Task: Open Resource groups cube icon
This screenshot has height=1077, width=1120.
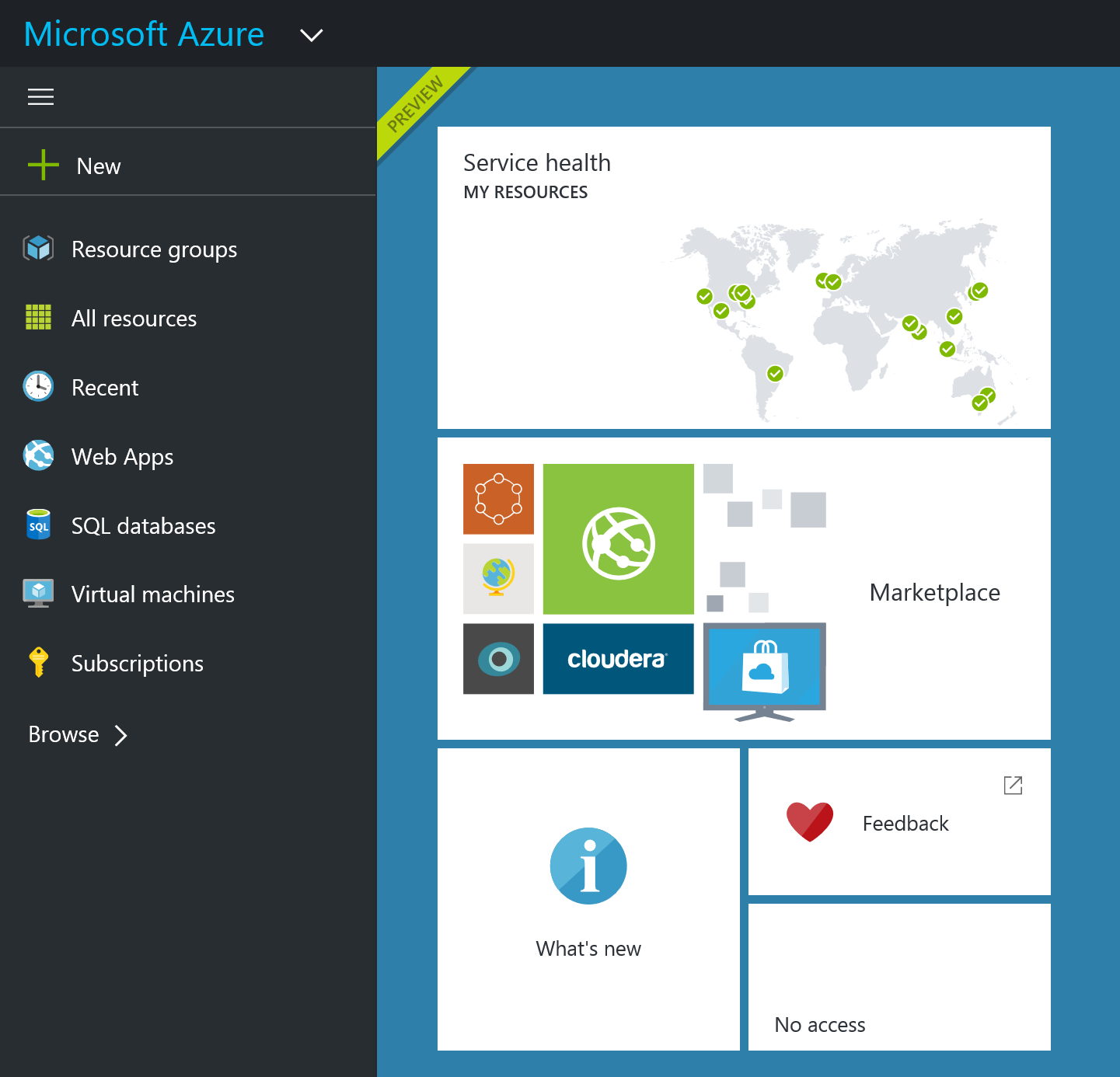Action: [38, 249]
